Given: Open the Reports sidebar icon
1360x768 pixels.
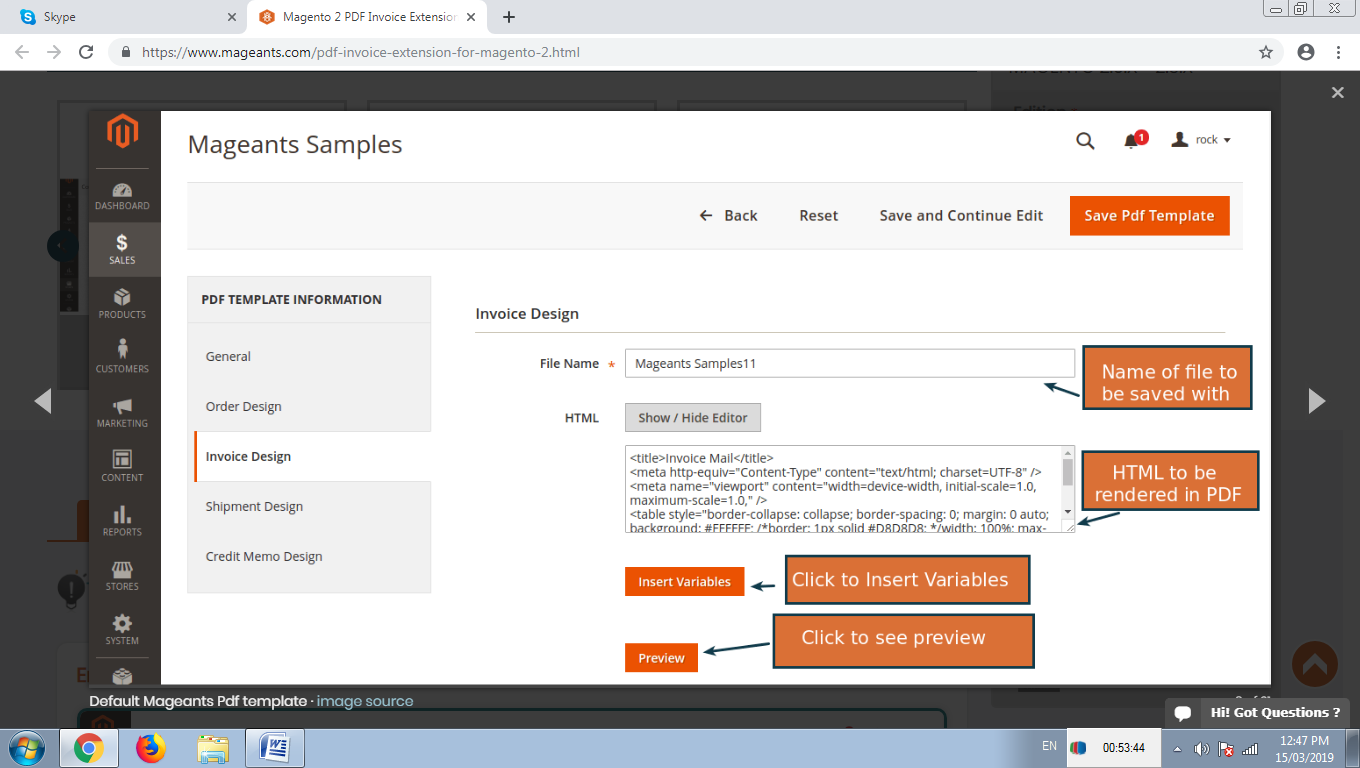Looking at the screenshot, I should pos(122,521).
